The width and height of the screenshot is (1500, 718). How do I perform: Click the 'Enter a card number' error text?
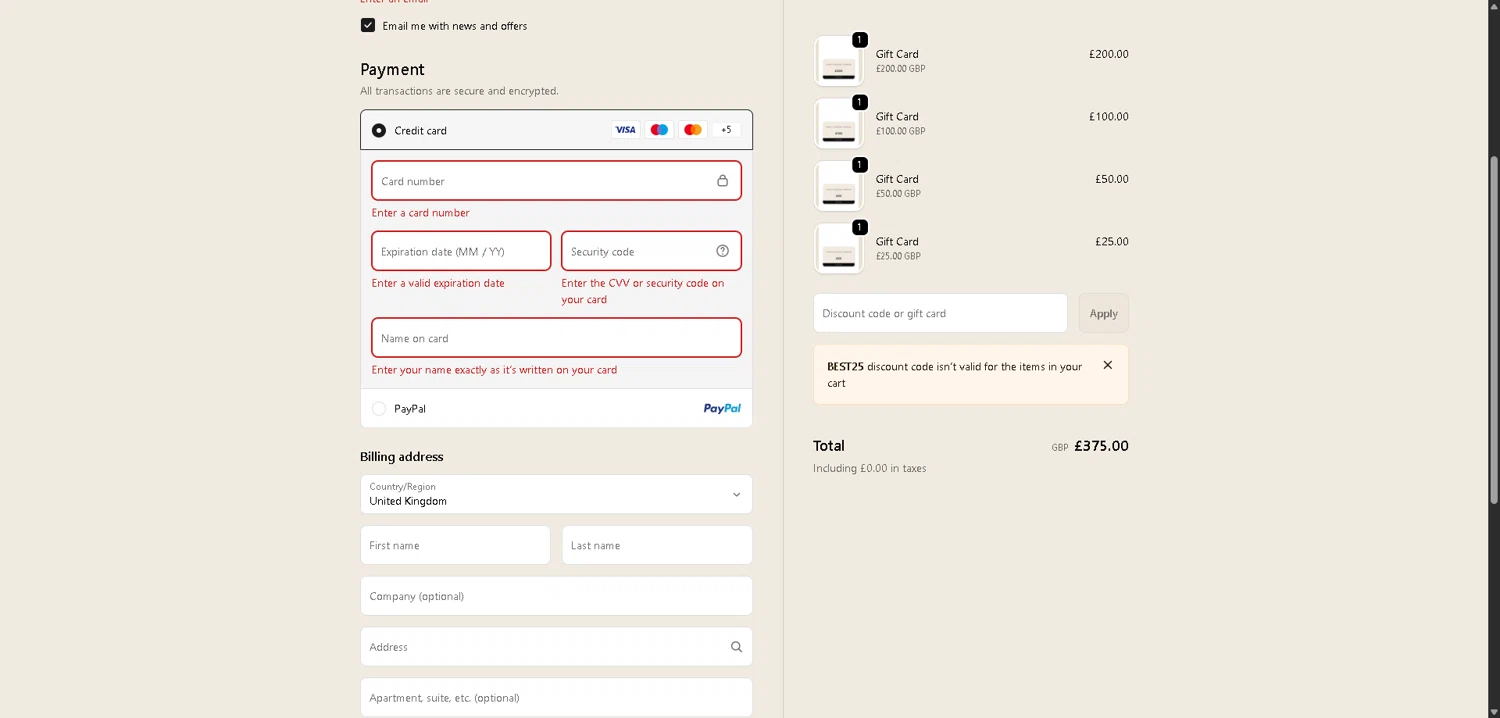coord(420,213)
